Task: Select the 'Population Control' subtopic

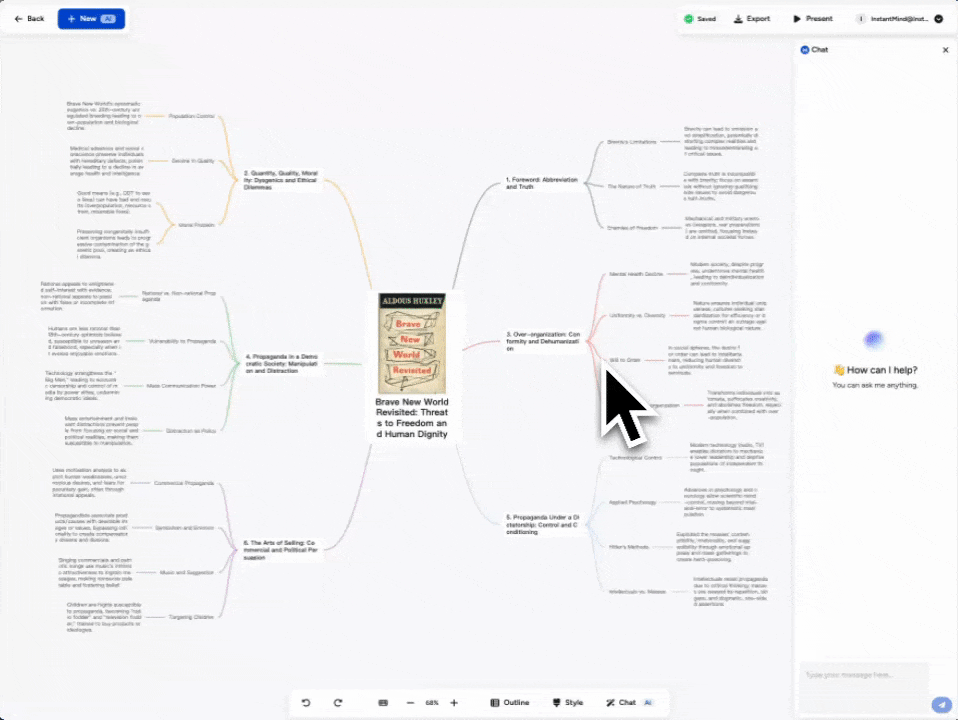Action: point(191,116)
